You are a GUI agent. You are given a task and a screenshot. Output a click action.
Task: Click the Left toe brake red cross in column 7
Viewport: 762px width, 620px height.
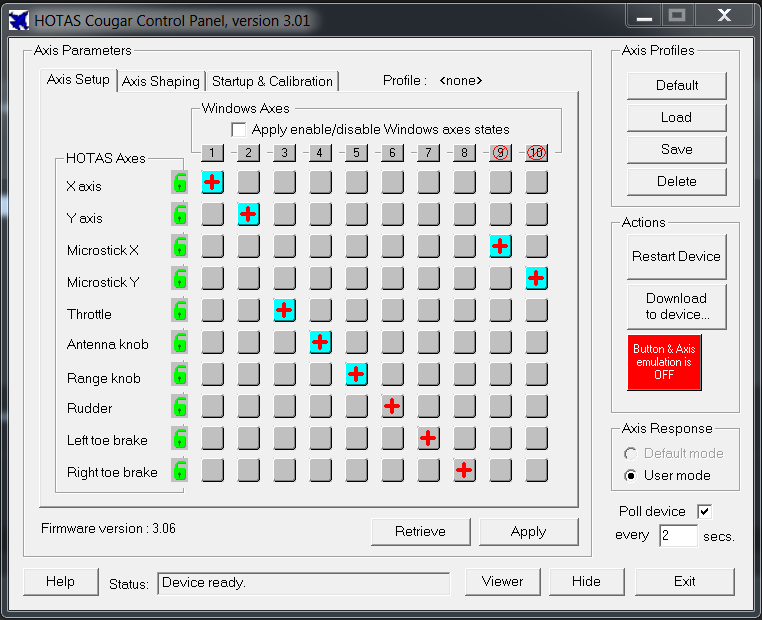point(428,438)
